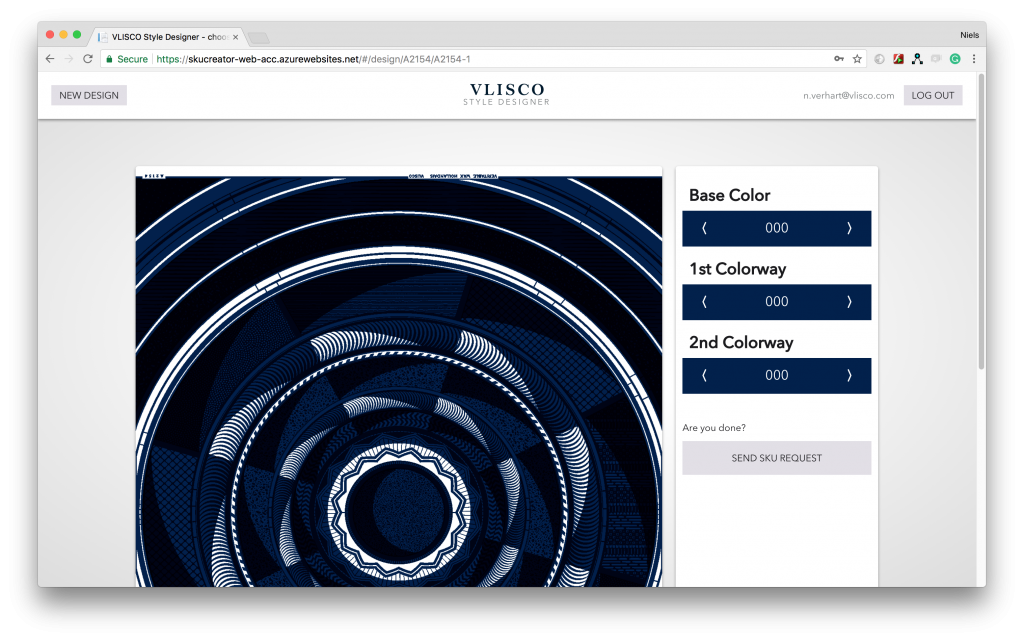Image resolution: width=1024 pixels, height=641 pixels.
Task: Advance to next 1st Colorway value
Action: click(849, 302)
